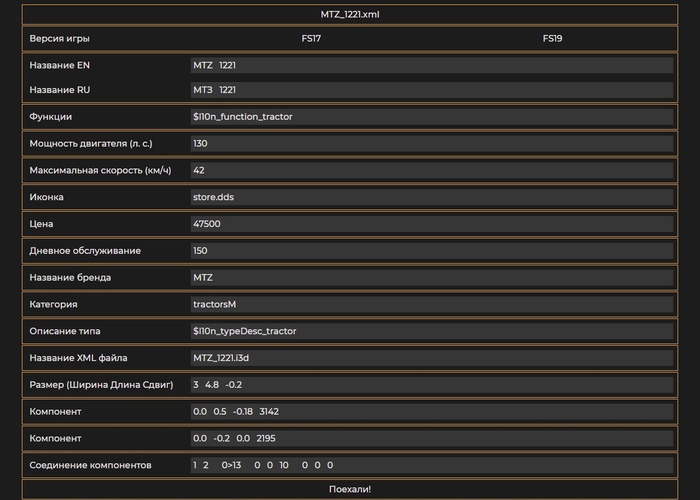
Task: Click the Дневное обслуживание label
Action: (x=85, y=250)
